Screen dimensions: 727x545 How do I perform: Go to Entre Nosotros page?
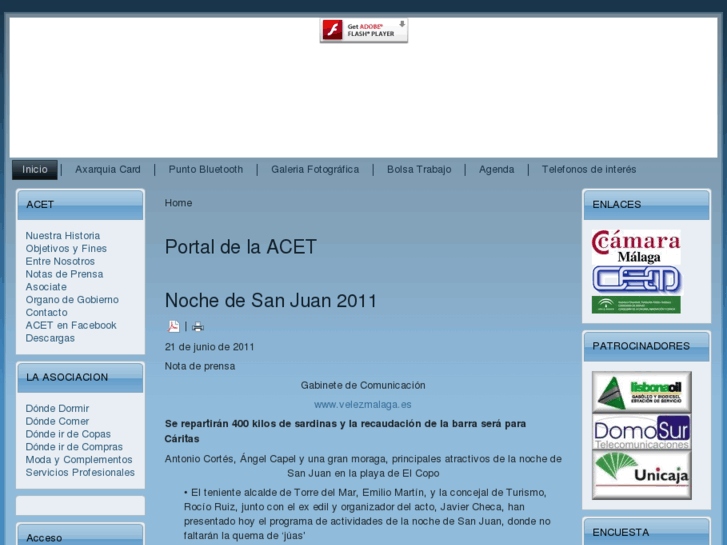click(60, 262)
